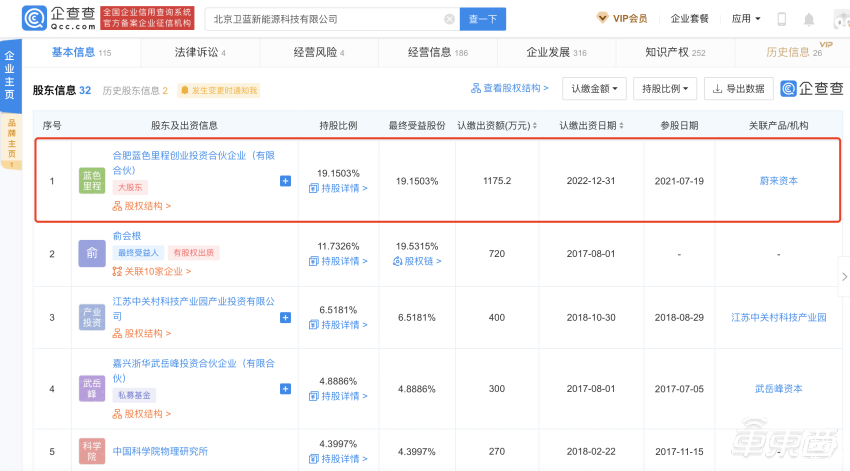Switch to the 知识产权 tab

[675, 53]
